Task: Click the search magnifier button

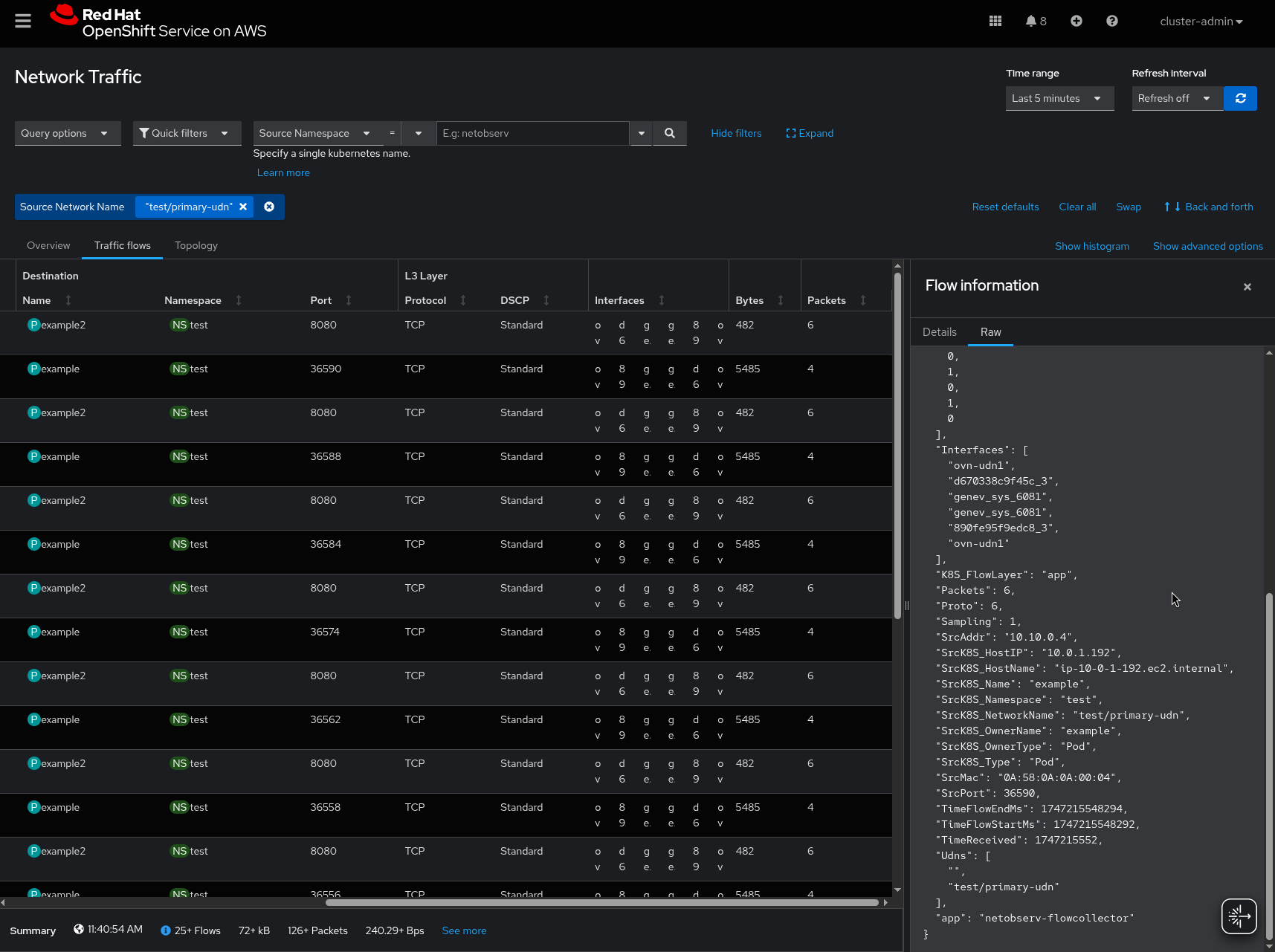Action: coord(669,133)
